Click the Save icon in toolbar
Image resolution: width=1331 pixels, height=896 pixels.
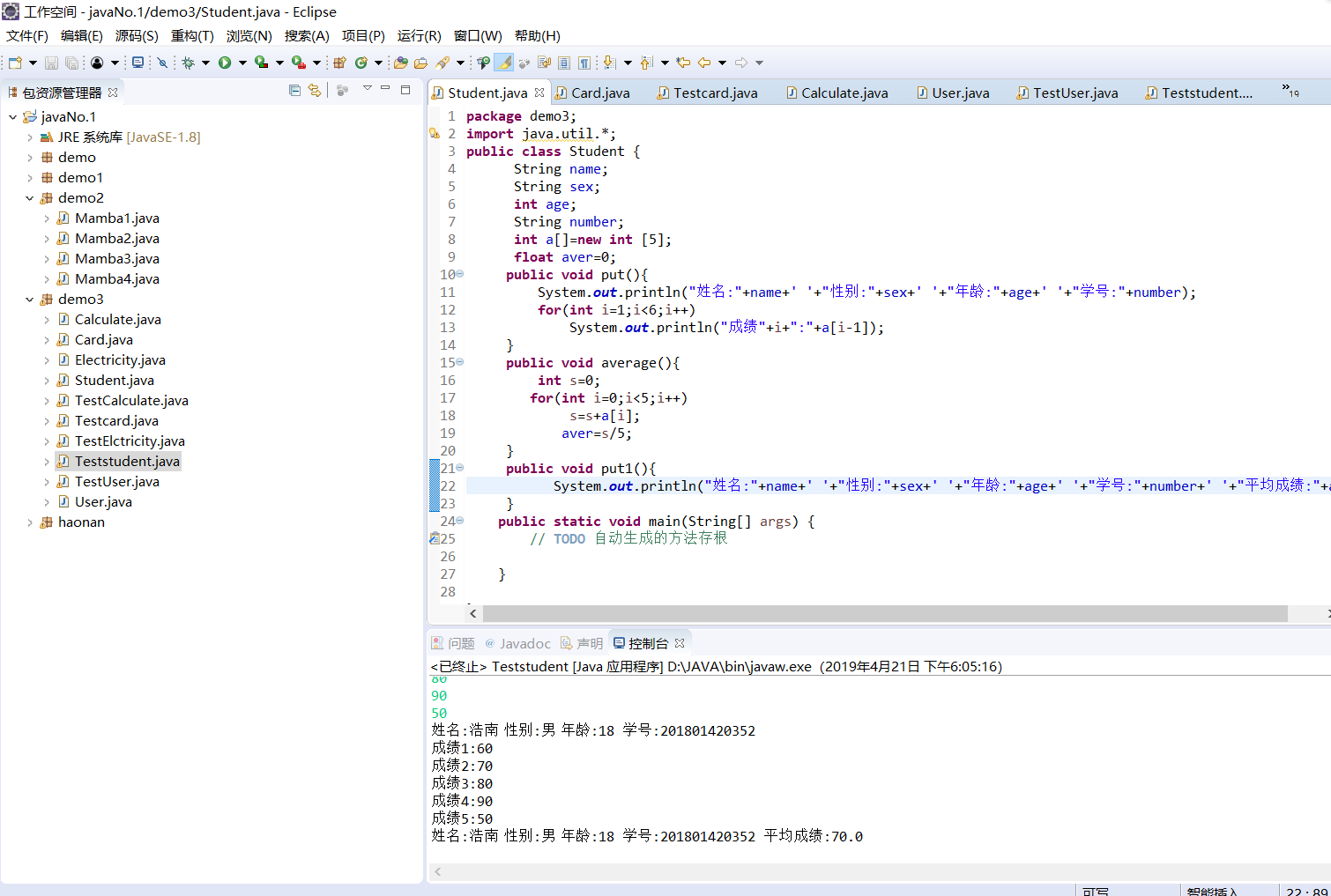(x=51, y=63)
